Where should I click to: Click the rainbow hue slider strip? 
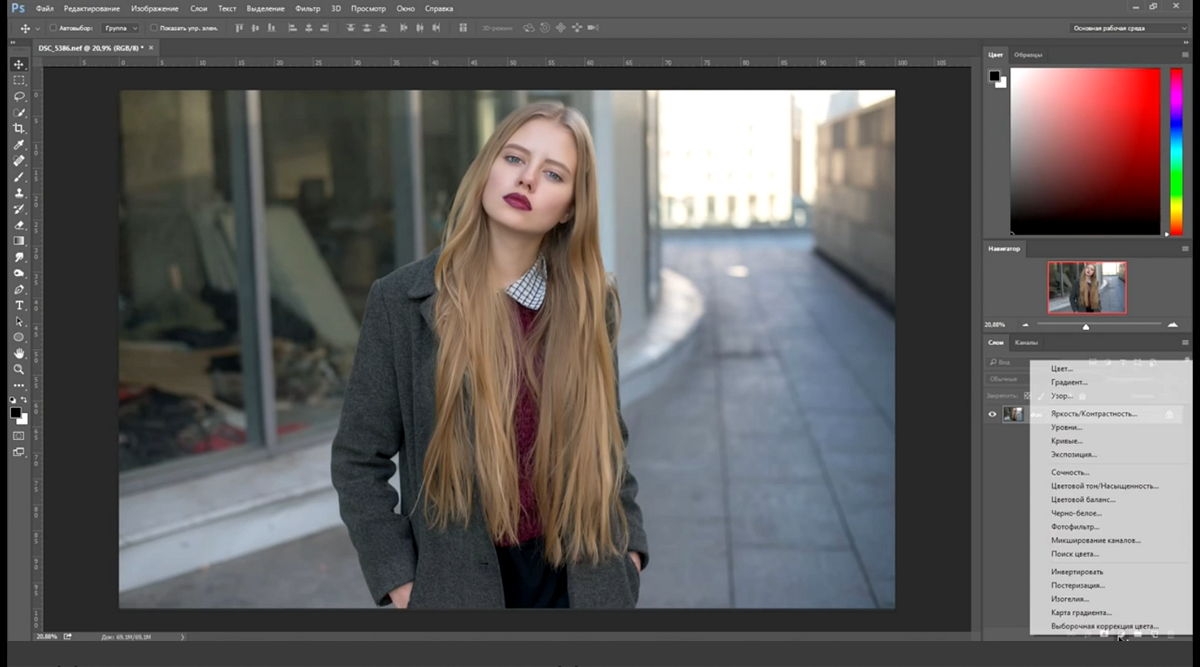[x=1177, y=151]
